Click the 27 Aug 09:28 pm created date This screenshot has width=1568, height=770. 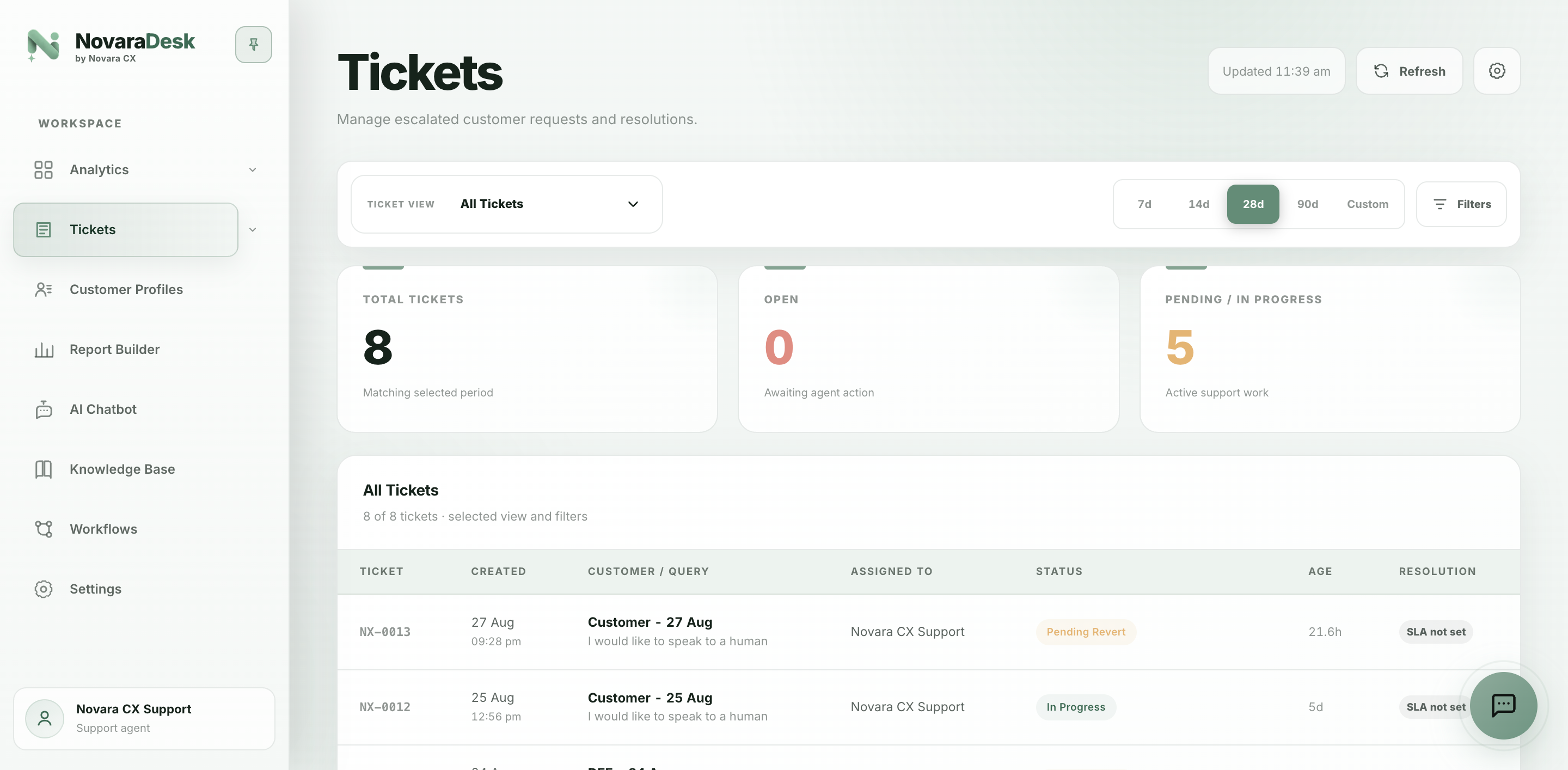pyautogui.click(x=495, y=631)
